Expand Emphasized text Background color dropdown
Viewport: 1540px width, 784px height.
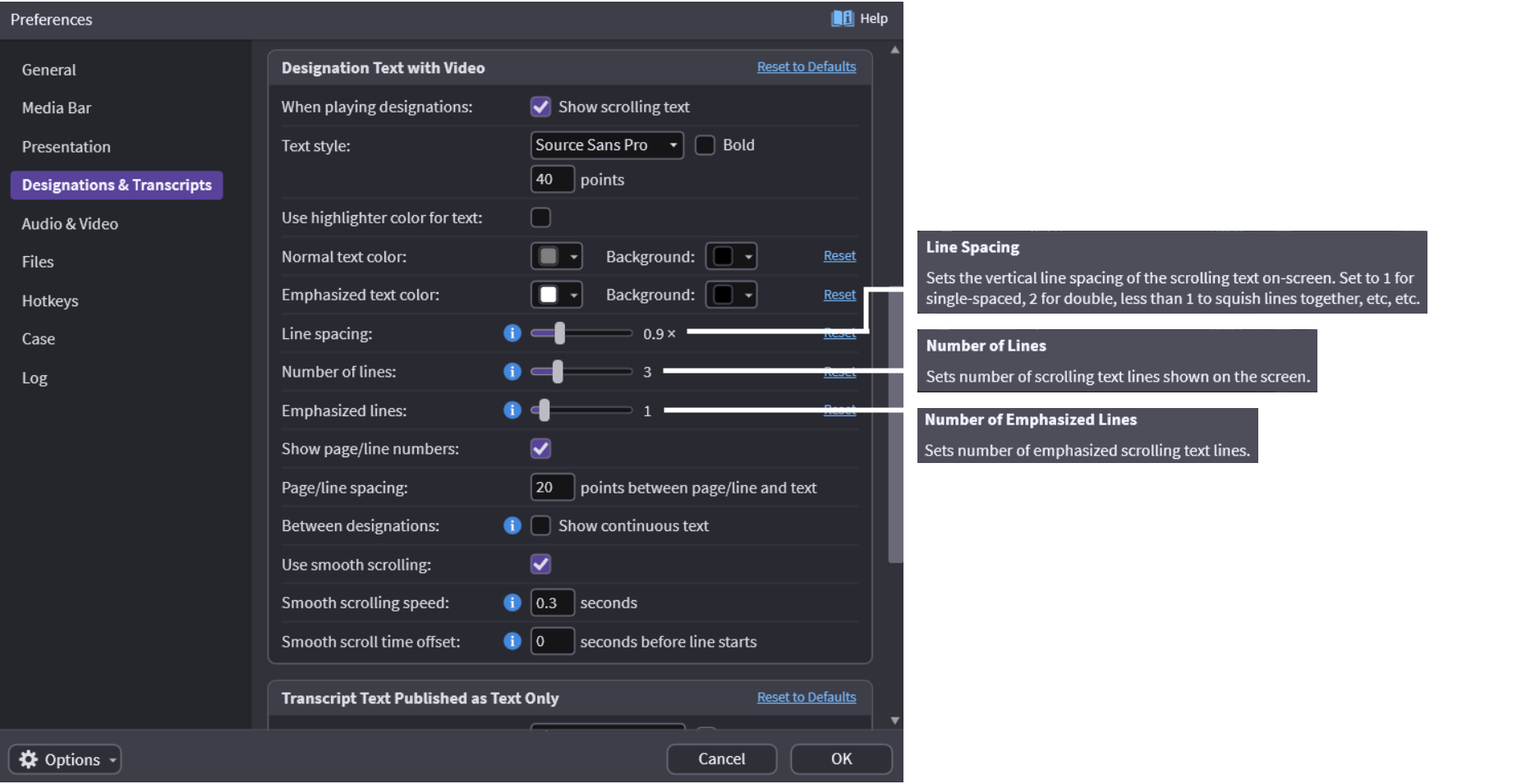click(731, 295)
